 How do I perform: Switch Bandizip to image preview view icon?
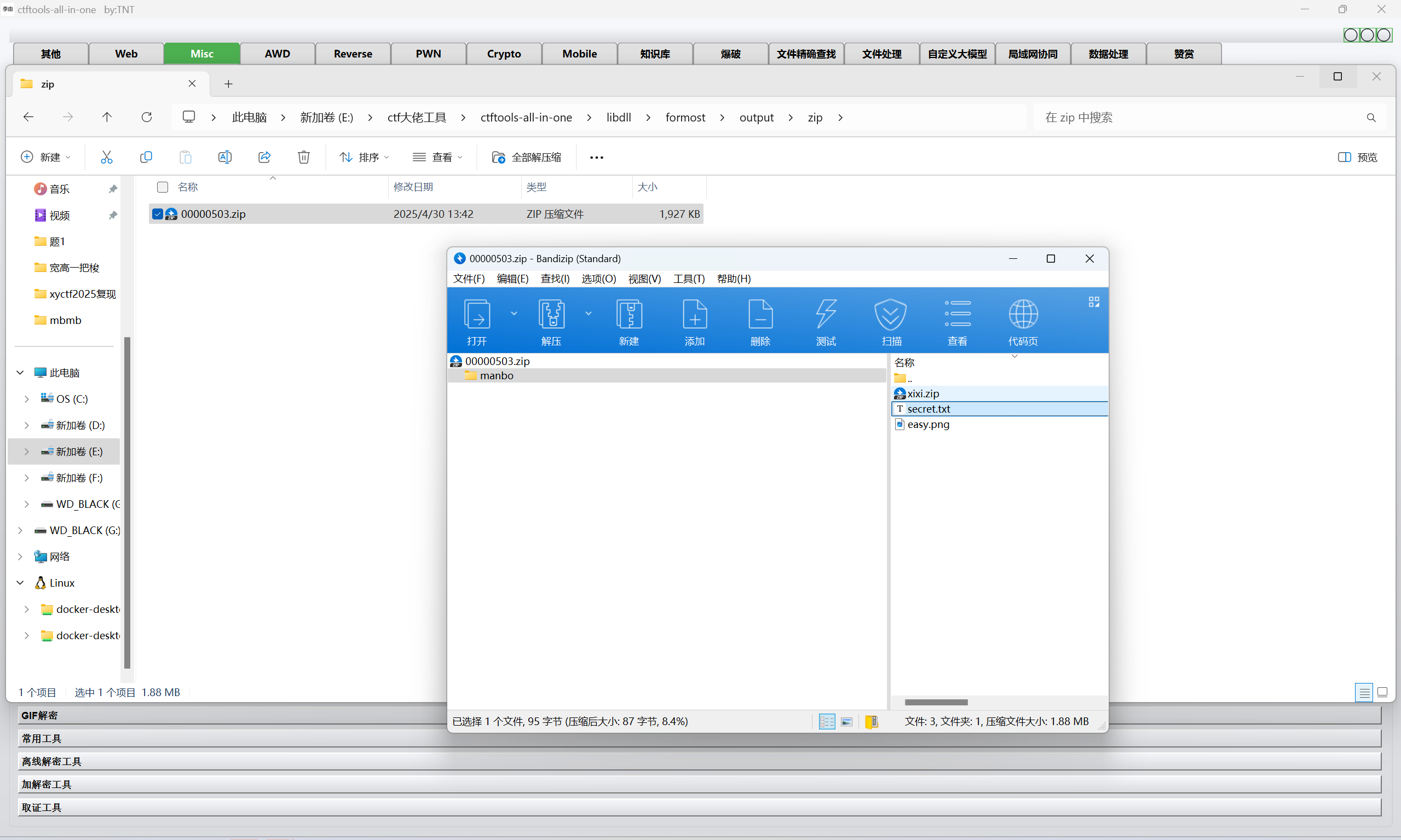846,722
